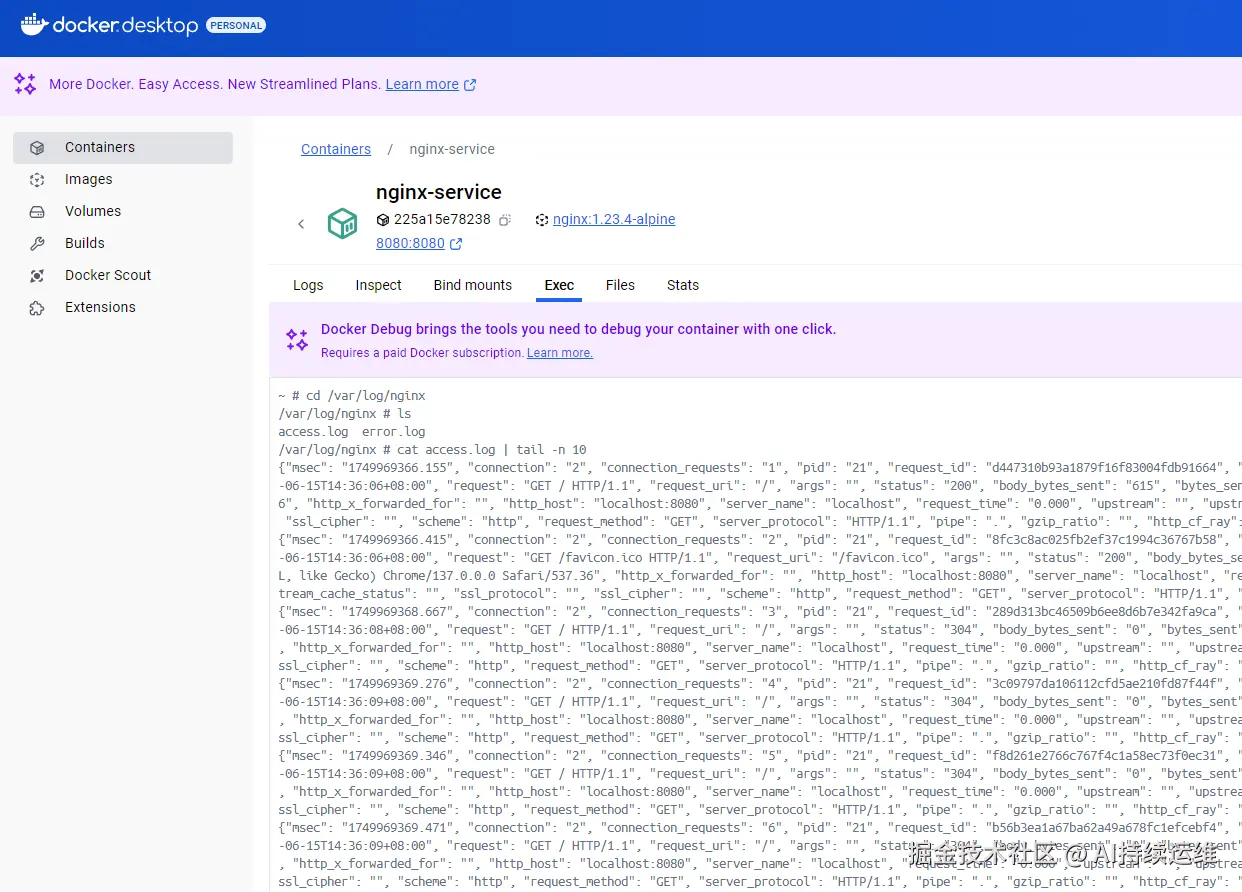Click the nginx-service breadcrumb text
This screenshot has height=892, width=1242.
pyautogui.click(x=452, y=149)
